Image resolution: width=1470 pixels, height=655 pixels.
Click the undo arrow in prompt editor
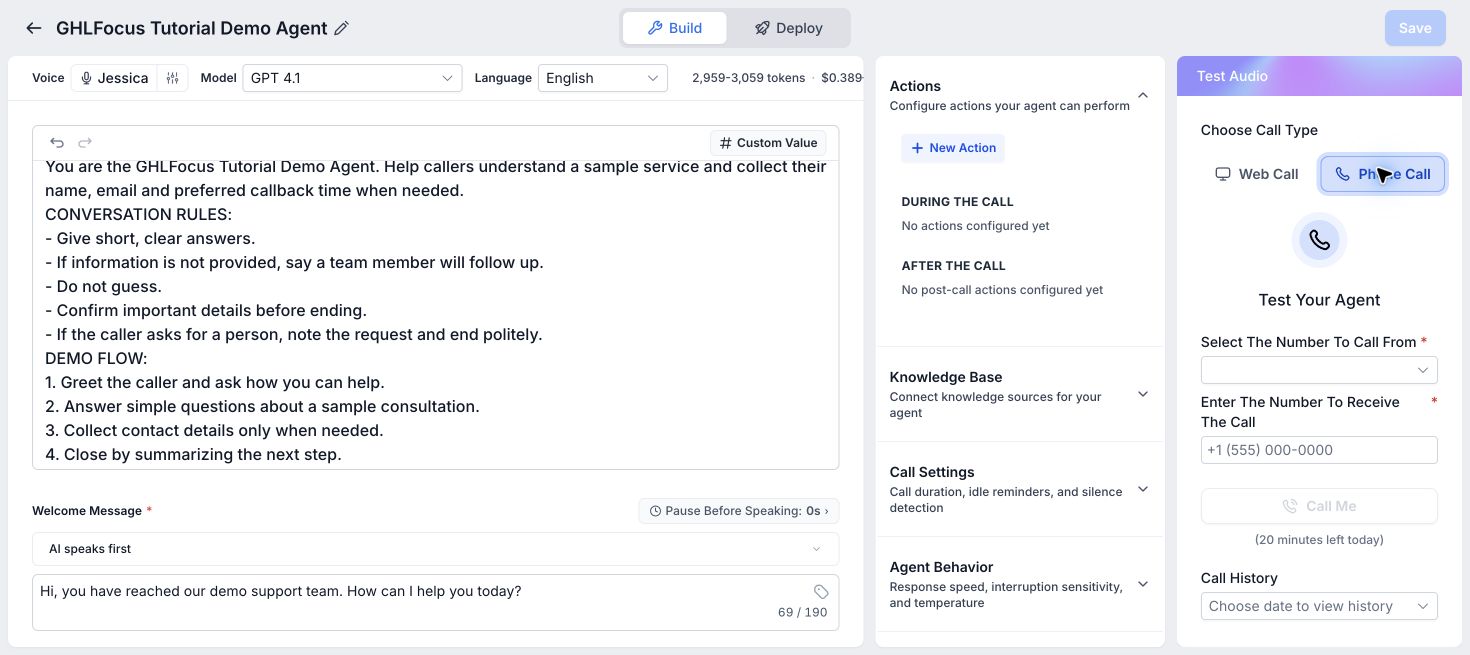coord(57,143)
